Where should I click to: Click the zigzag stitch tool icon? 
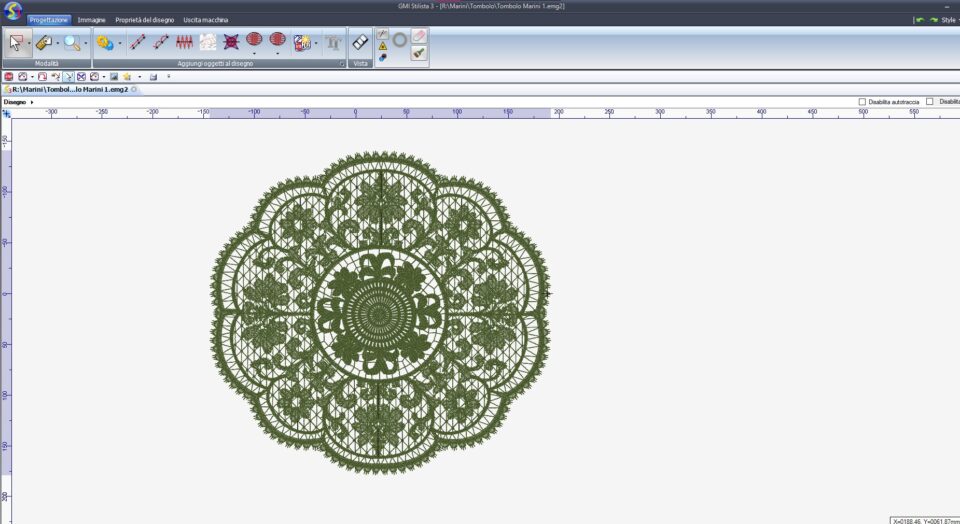(185, 43)
